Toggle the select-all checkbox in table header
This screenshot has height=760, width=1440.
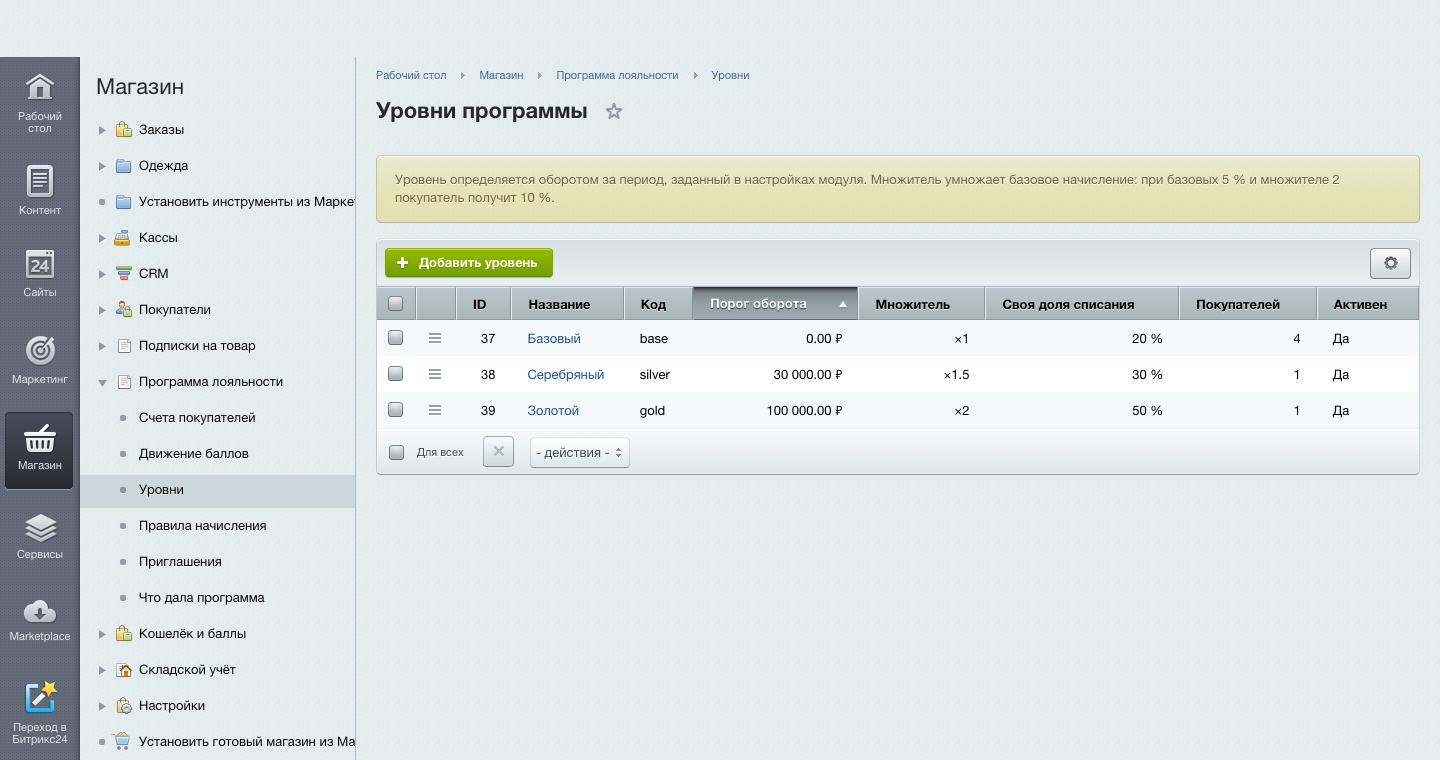point(395,304)
